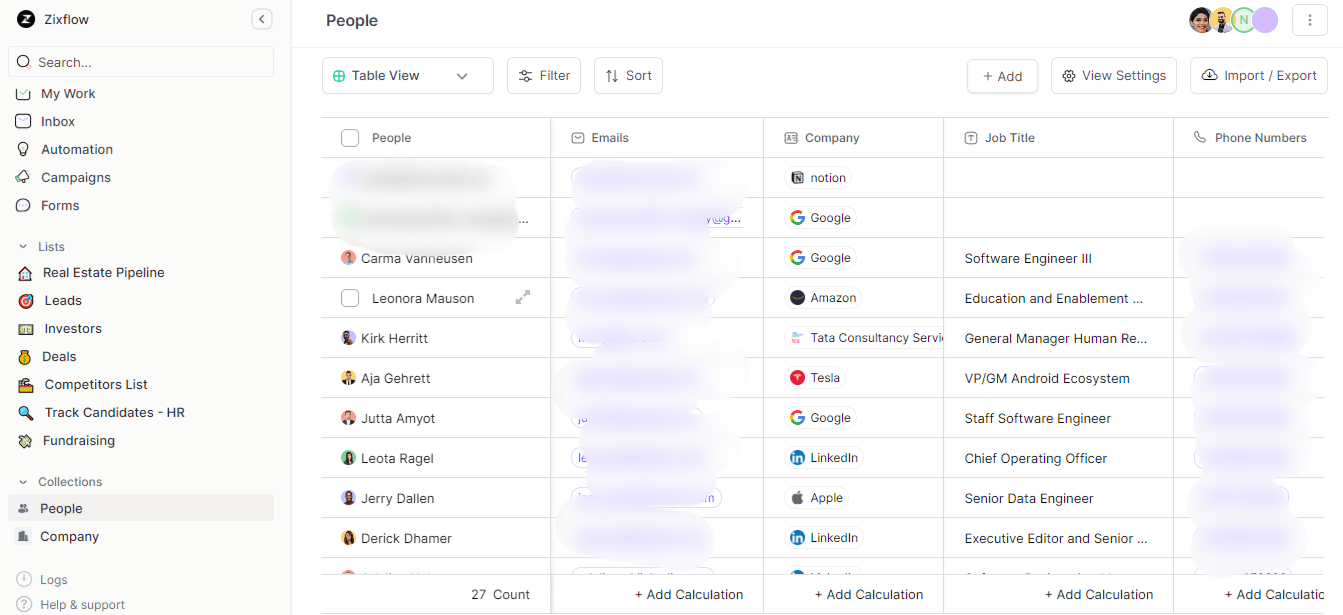Click the Automation lightbulb icon
The height and width of the screenshot is (615, 1343).
(x=24, y=149)
